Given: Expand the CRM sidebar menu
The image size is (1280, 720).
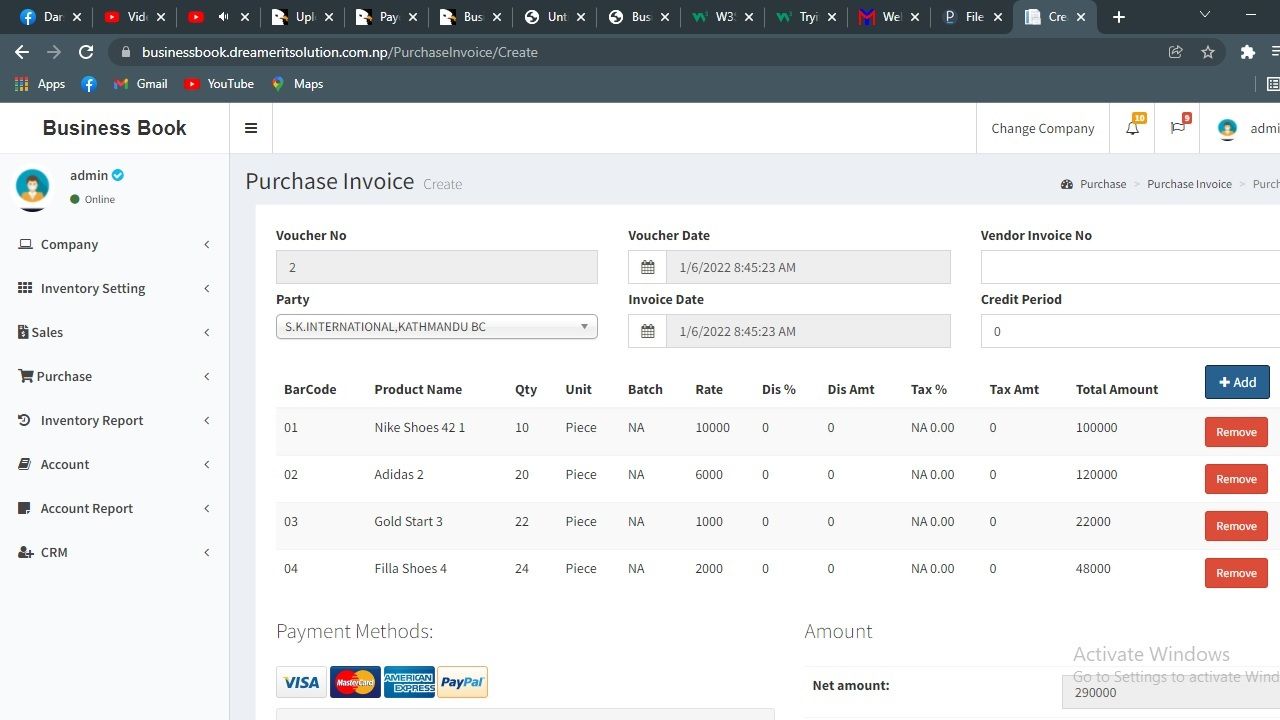Looking at the screenshot, I should pyautogui.click(x=54, y=552).
